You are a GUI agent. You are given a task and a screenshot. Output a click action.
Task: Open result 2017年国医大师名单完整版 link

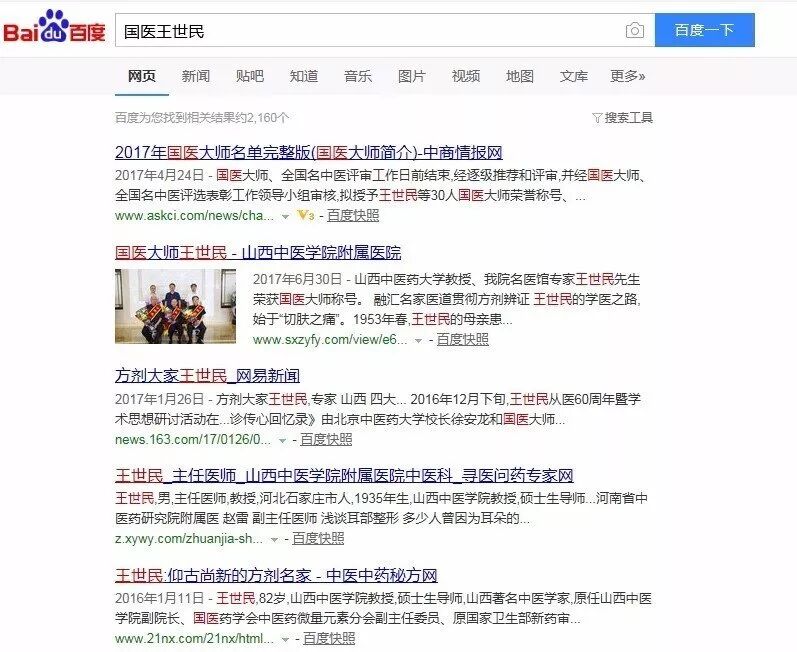tap(309, 152)
